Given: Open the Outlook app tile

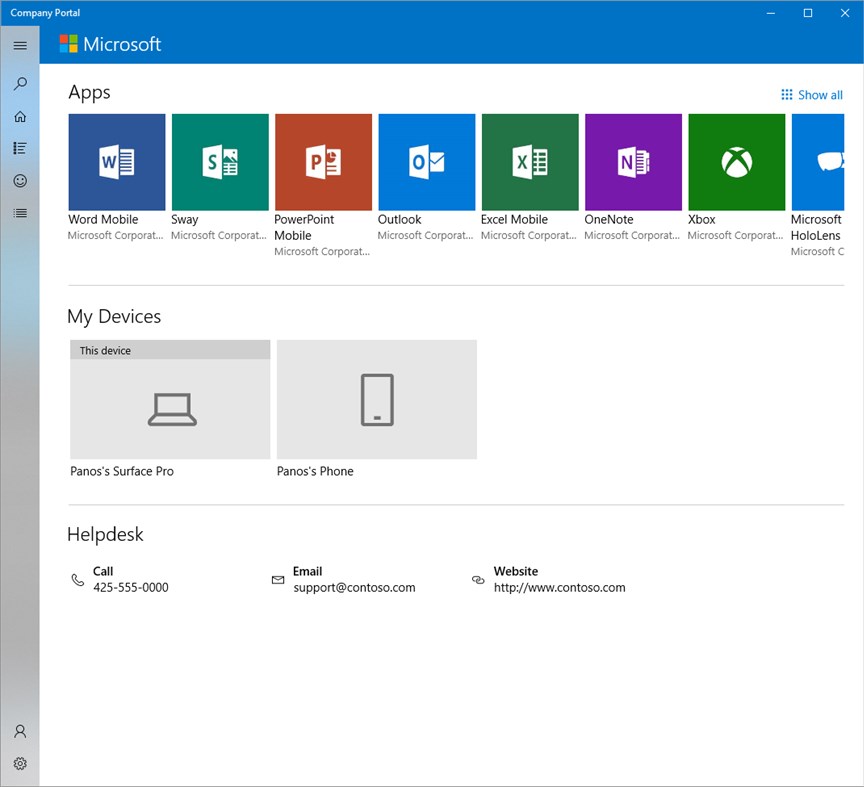Looking at the screenshot, I should pyautogui.click(x=426, y=161).
